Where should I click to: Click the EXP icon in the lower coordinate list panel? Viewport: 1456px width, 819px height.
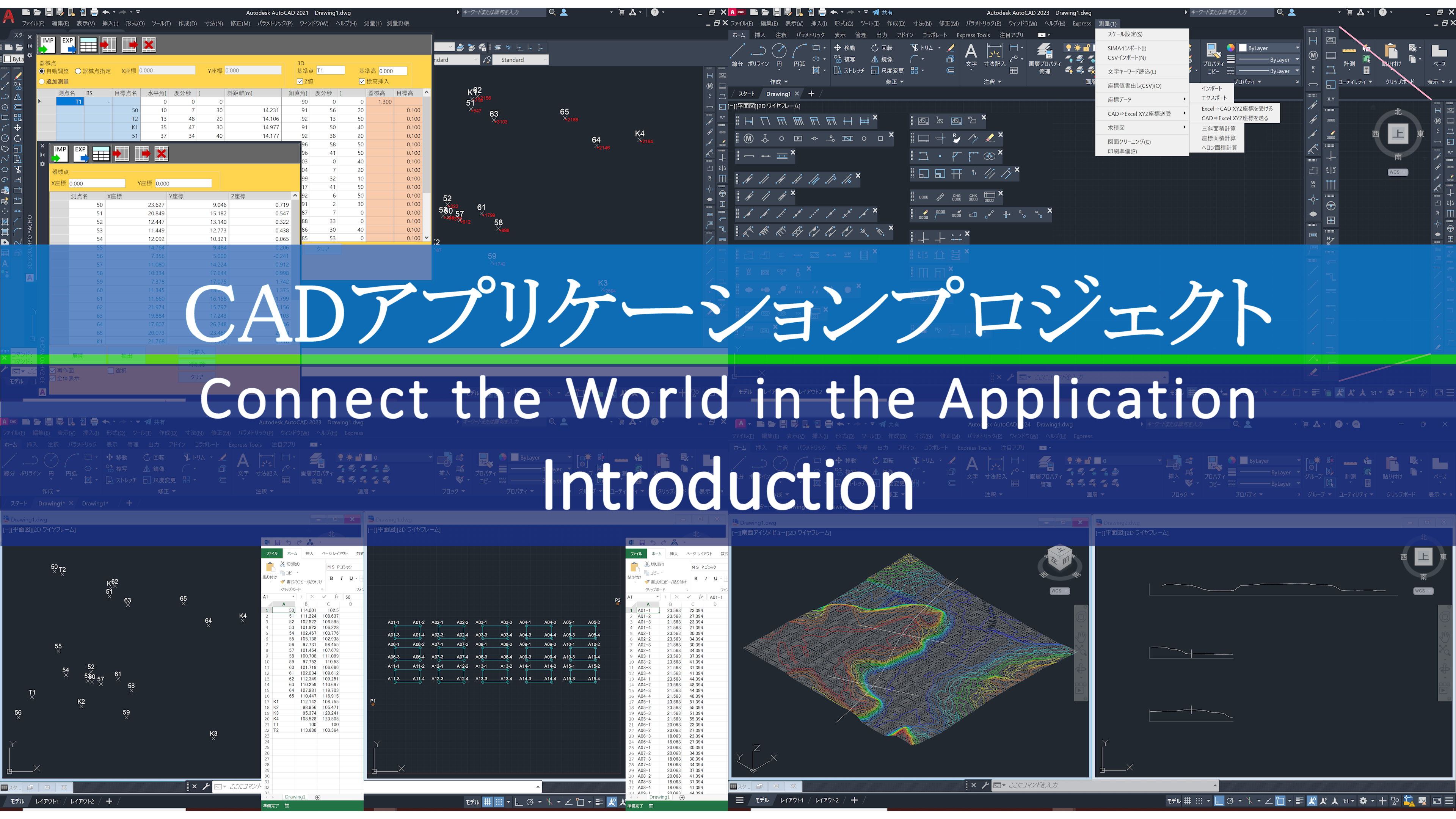(x=81, y=153)
